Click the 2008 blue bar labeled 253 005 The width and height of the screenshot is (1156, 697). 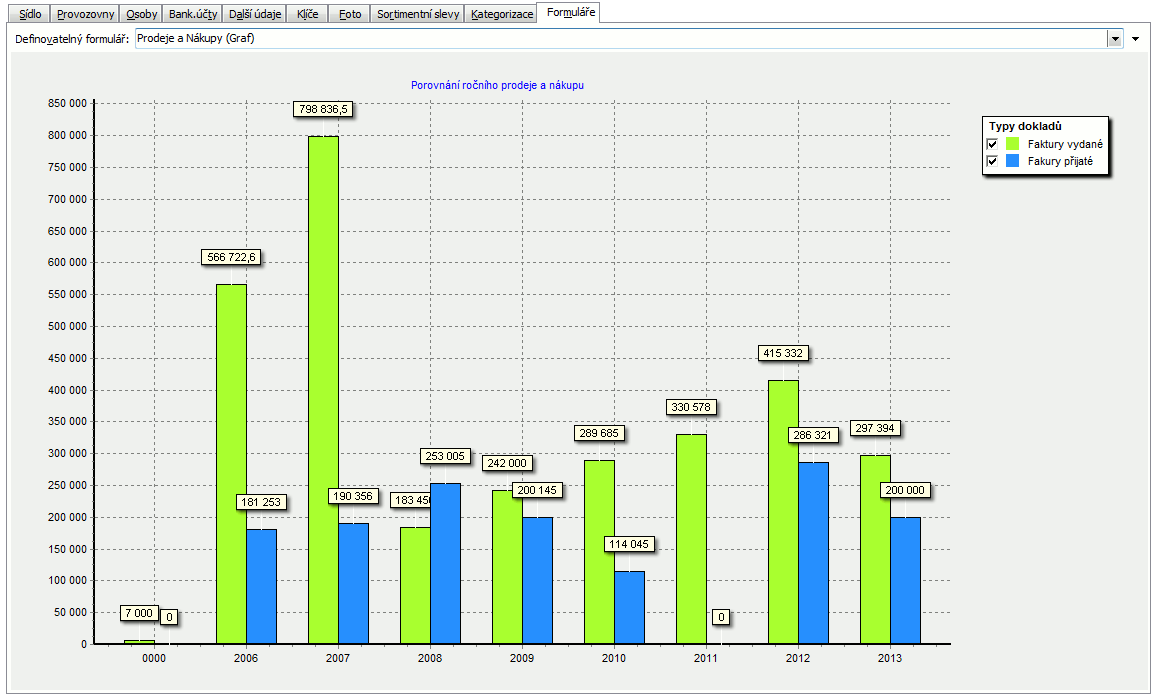coord(446,563)
